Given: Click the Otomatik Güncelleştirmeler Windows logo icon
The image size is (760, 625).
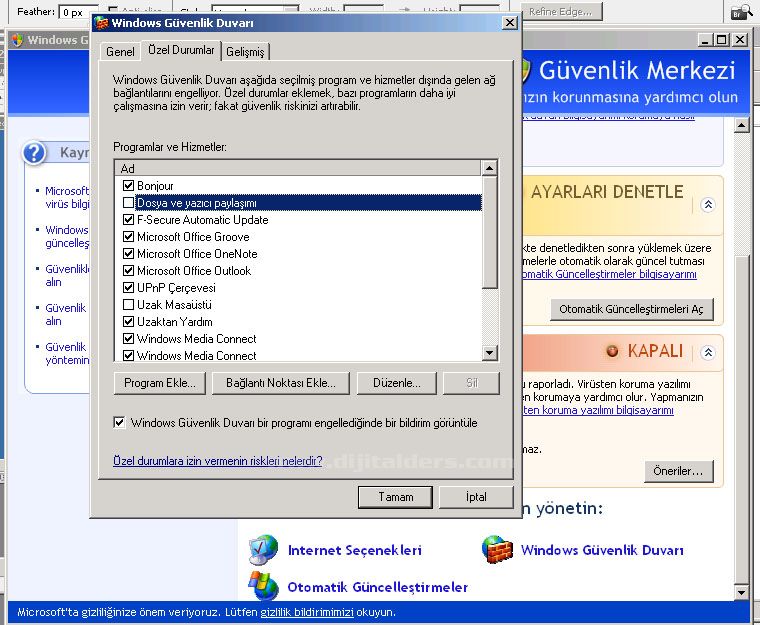Looking at the screenshot, I should pos(263,585).
